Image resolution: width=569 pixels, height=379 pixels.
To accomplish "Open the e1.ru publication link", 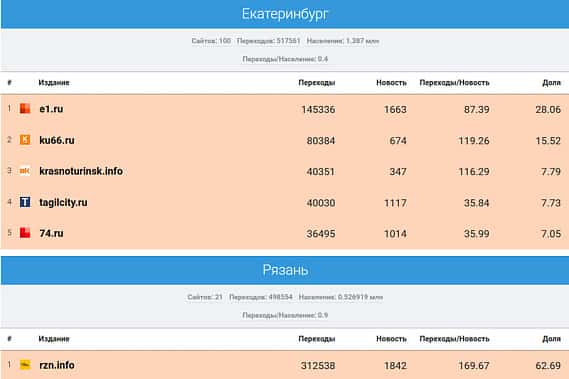I will [51, 109].
